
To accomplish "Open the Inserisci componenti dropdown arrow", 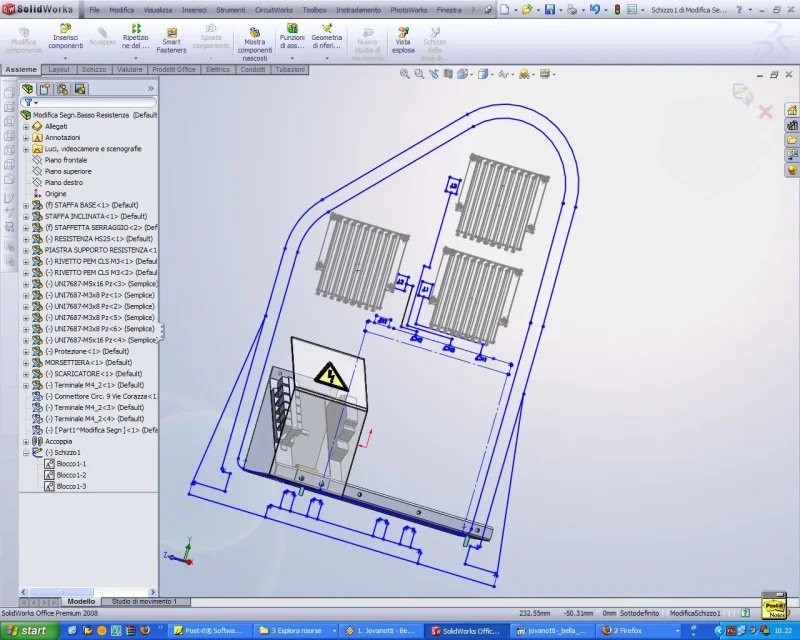I will (65, 58).
